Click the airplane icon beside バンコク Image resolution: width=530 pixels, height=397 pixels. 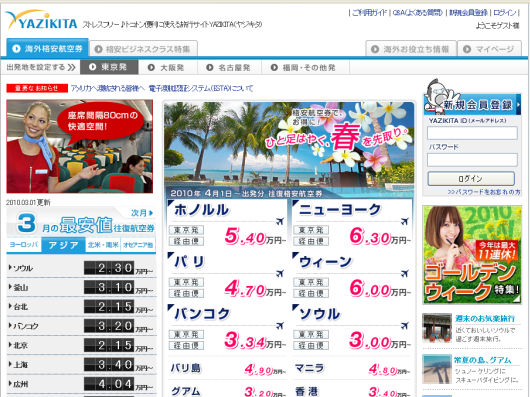point(280,325)
